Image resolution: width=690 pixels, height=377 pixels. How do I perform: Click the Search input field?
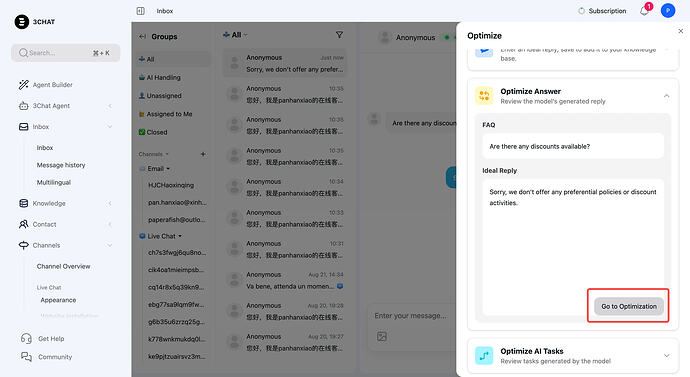tap(66, 53)
